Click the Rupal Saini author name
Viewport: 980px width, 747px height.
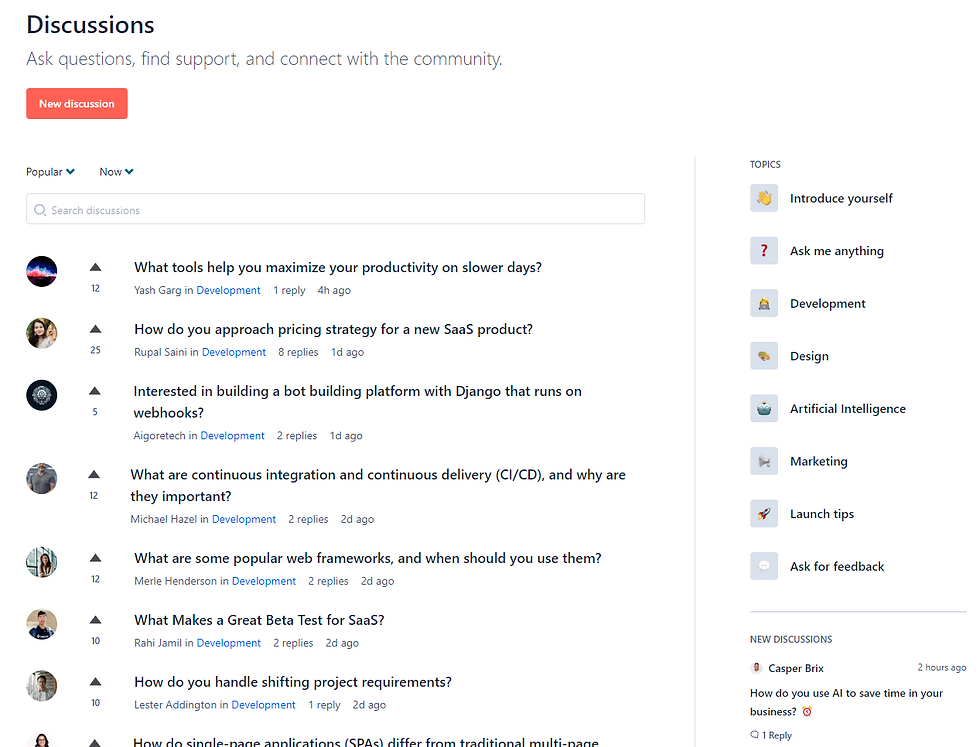(x=160, y=352)
